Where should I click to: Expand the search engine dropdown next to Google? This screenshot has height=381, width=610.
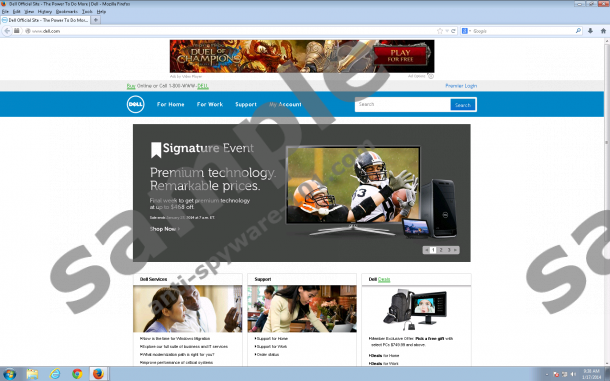click(x=466, y=31)
